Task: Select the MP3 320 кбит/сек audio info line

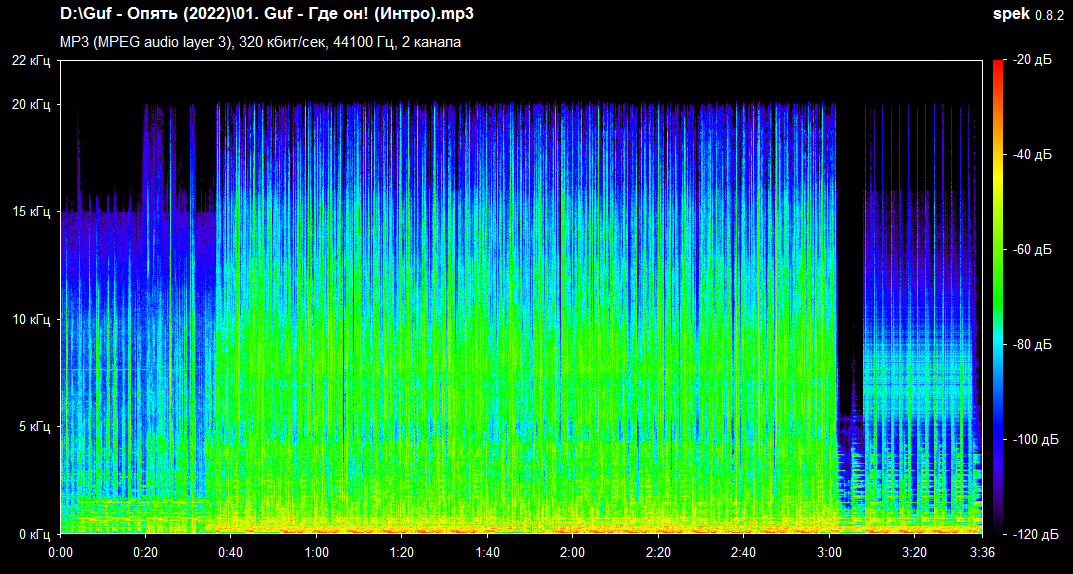Action: 260,42
